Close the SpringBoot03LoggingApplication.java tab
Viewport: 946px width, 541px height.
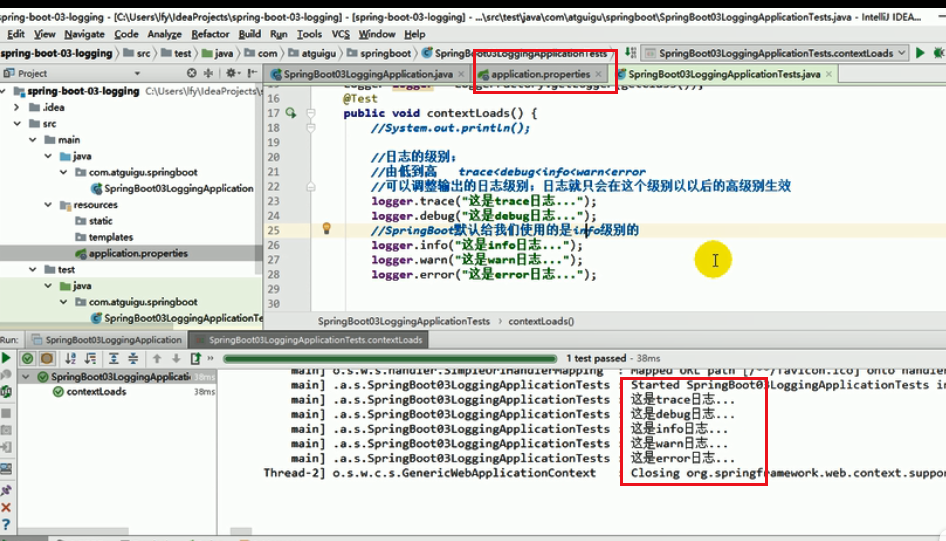(x=462, y=74)
